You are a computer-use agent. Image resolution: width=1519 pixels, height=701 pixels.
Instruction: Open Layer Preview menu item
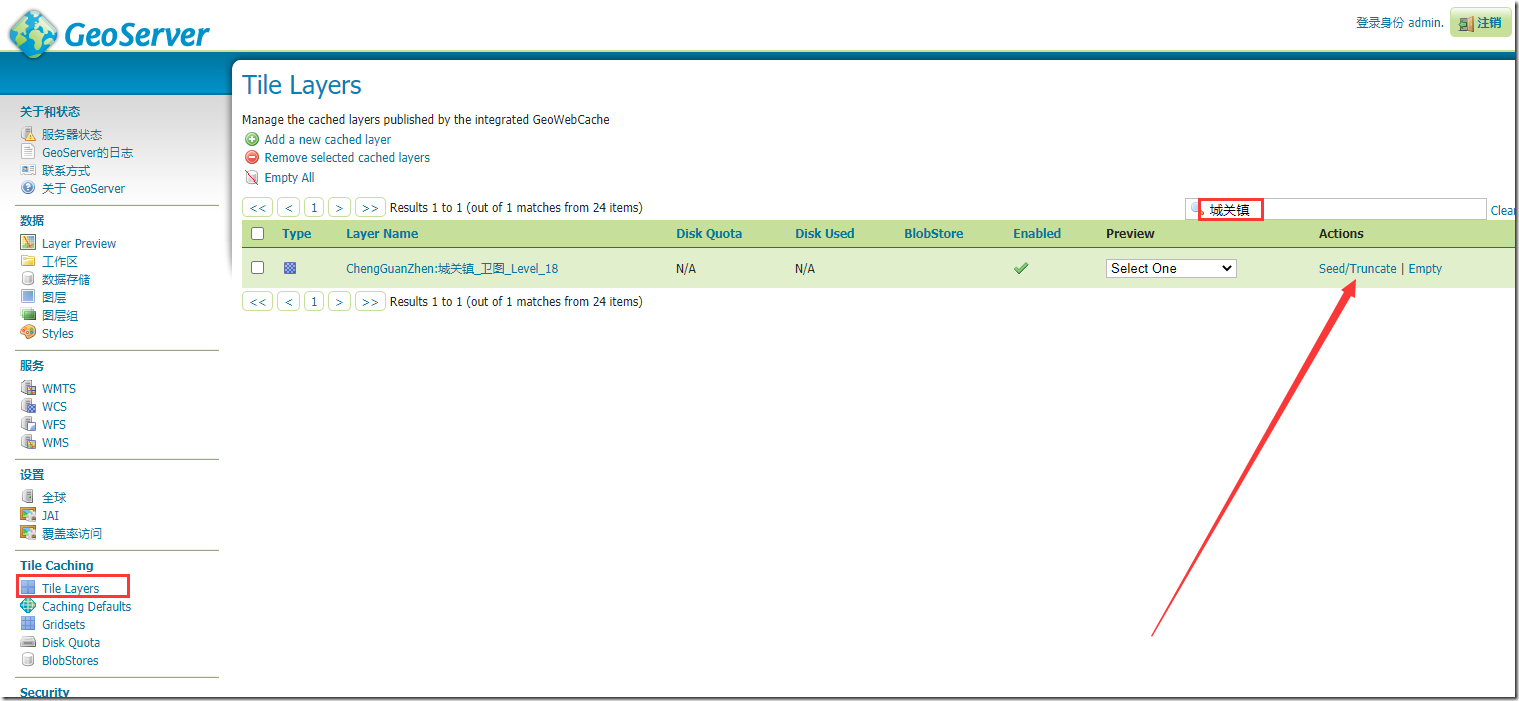(x=79, y=243)
